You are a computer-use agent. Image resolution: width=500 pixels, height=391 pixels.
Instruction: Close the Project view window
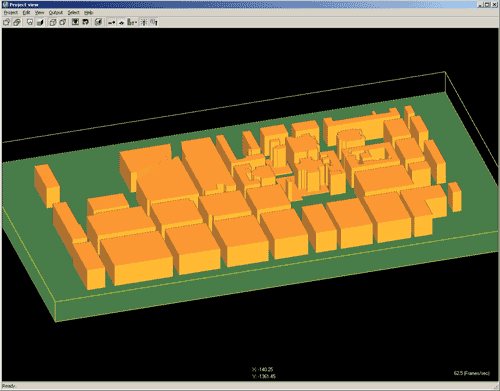[x=494, y=4]
